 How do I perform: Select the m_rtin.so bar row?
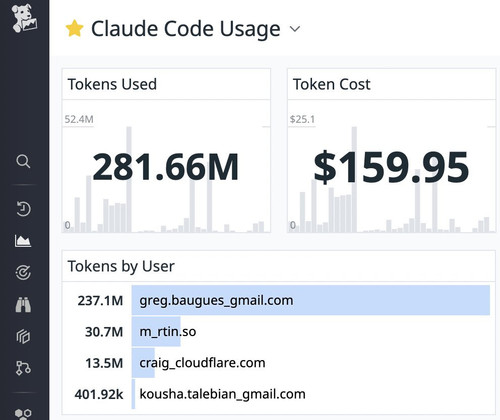278,332
